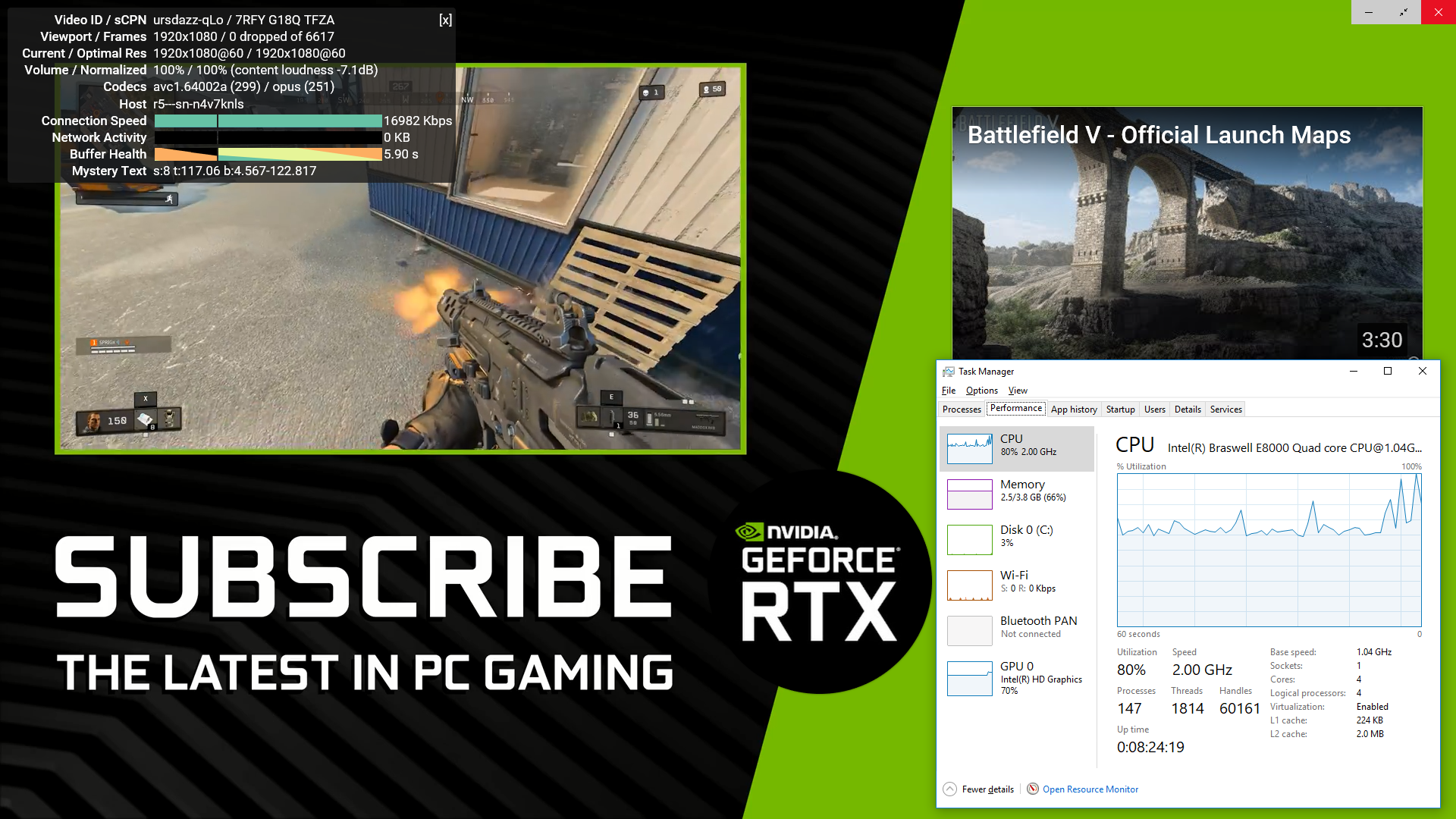Switch to the Processes tab
The height and width of the screenshot is (819, 1456).
(x=961, y=409)
